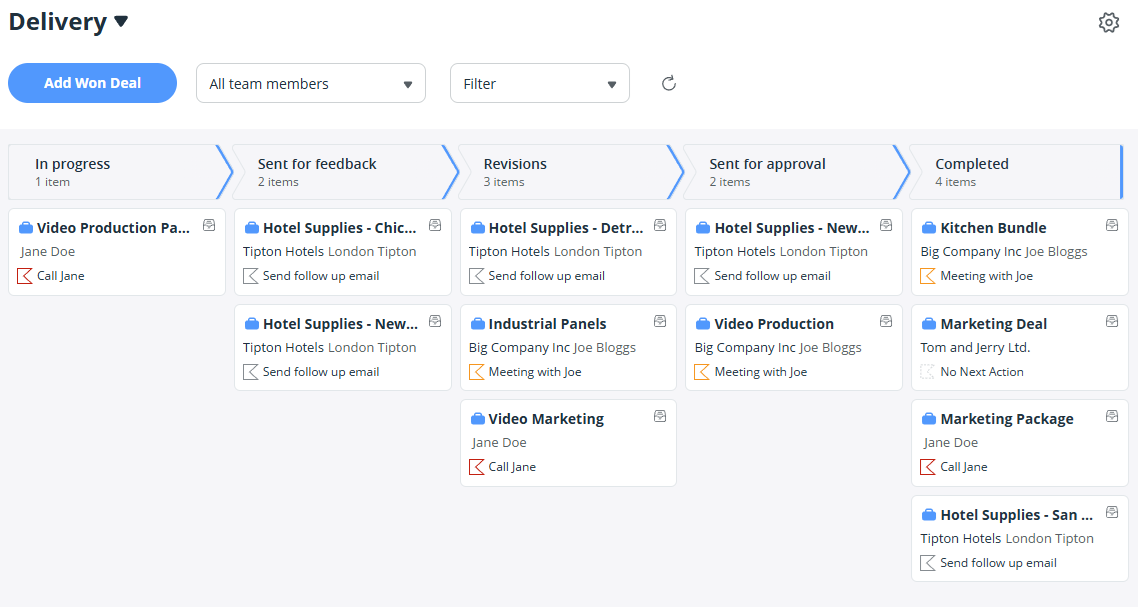Viewport: 1138px width, 607px height.
Task: Click grey flag icon on Hotel Supplies - San ... card
Action: click(928, 563)
